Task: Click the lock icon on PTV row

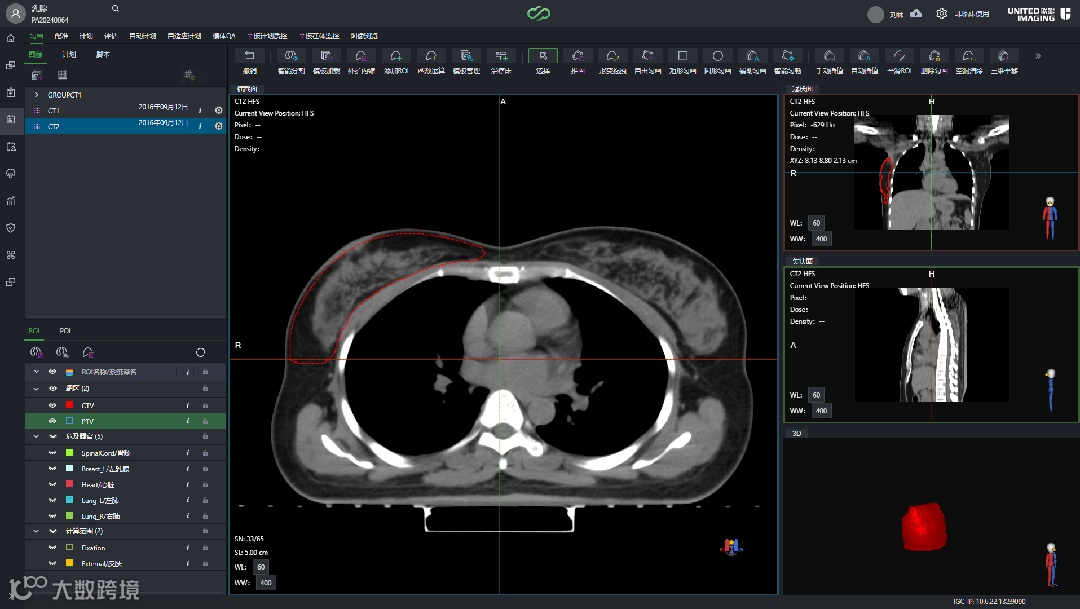Action: point(205,421)
